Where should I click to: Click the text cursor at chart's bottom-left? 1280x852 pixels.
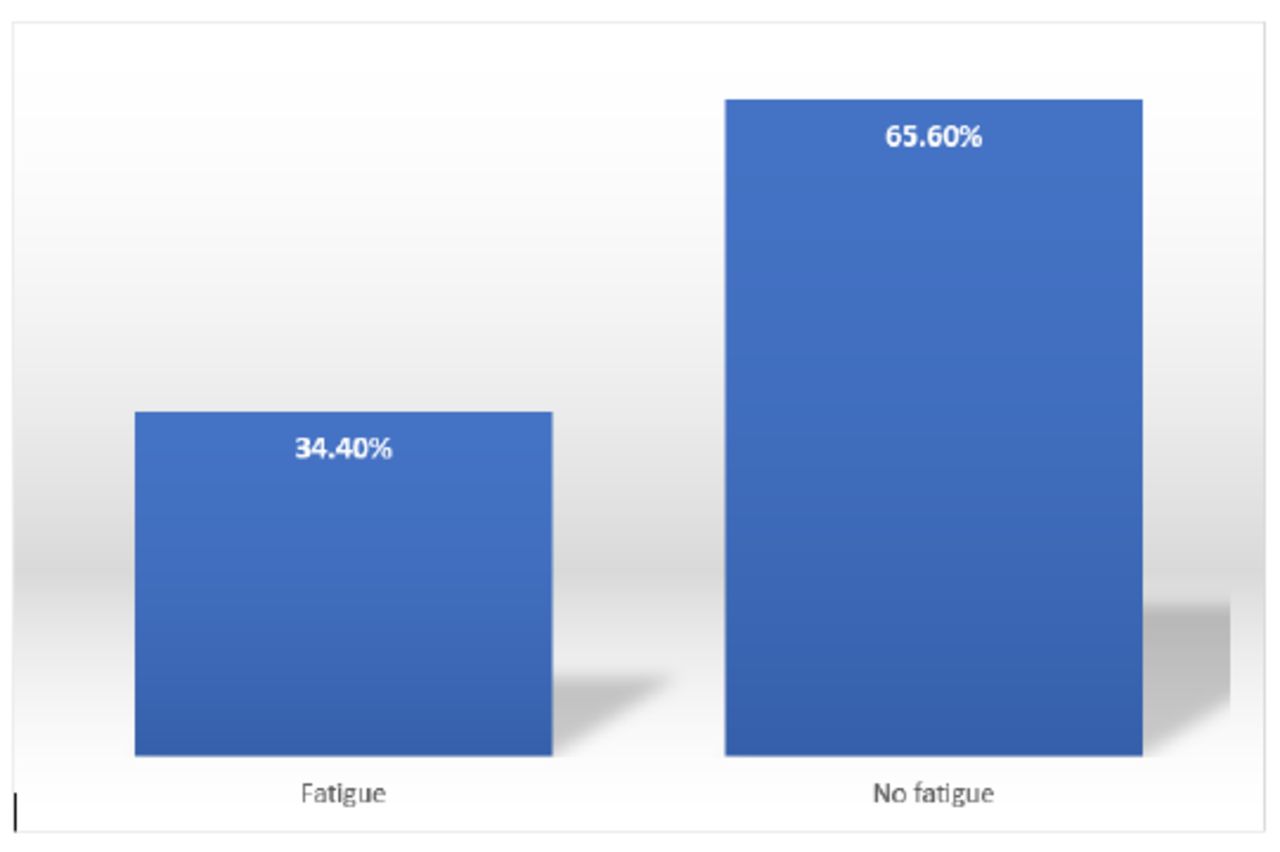pos(15,811)
